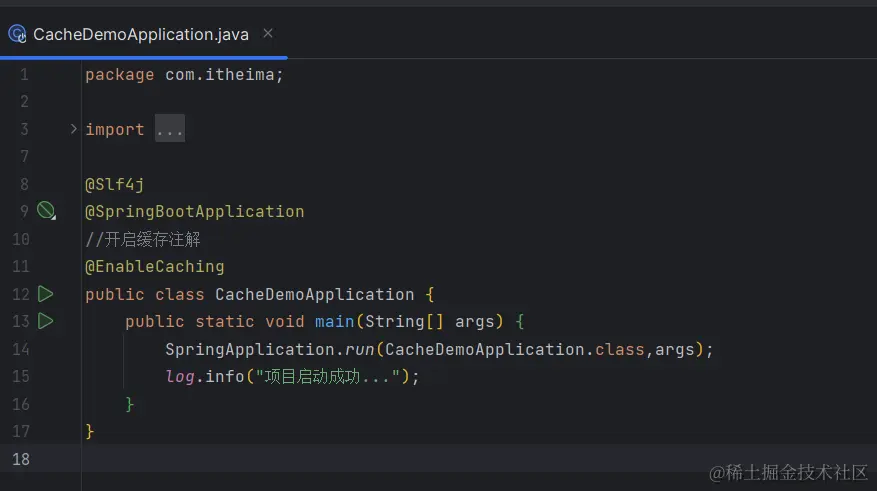Click log.info statement on line 15
The height and width of the screenshot is (491, 877).
(x=292, y=376)
